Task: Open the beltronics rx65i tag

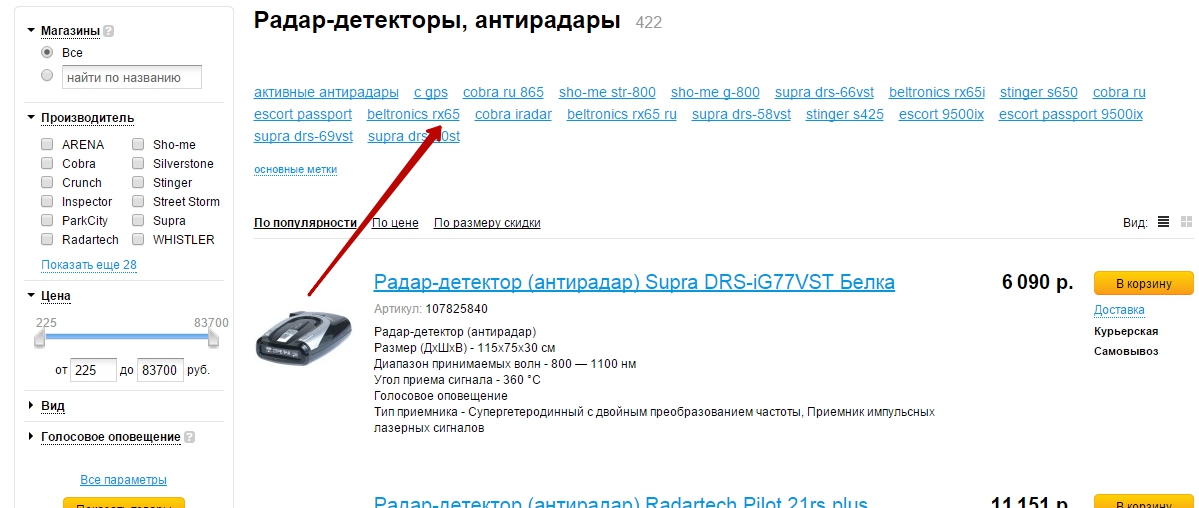Action: click(937, 93)
